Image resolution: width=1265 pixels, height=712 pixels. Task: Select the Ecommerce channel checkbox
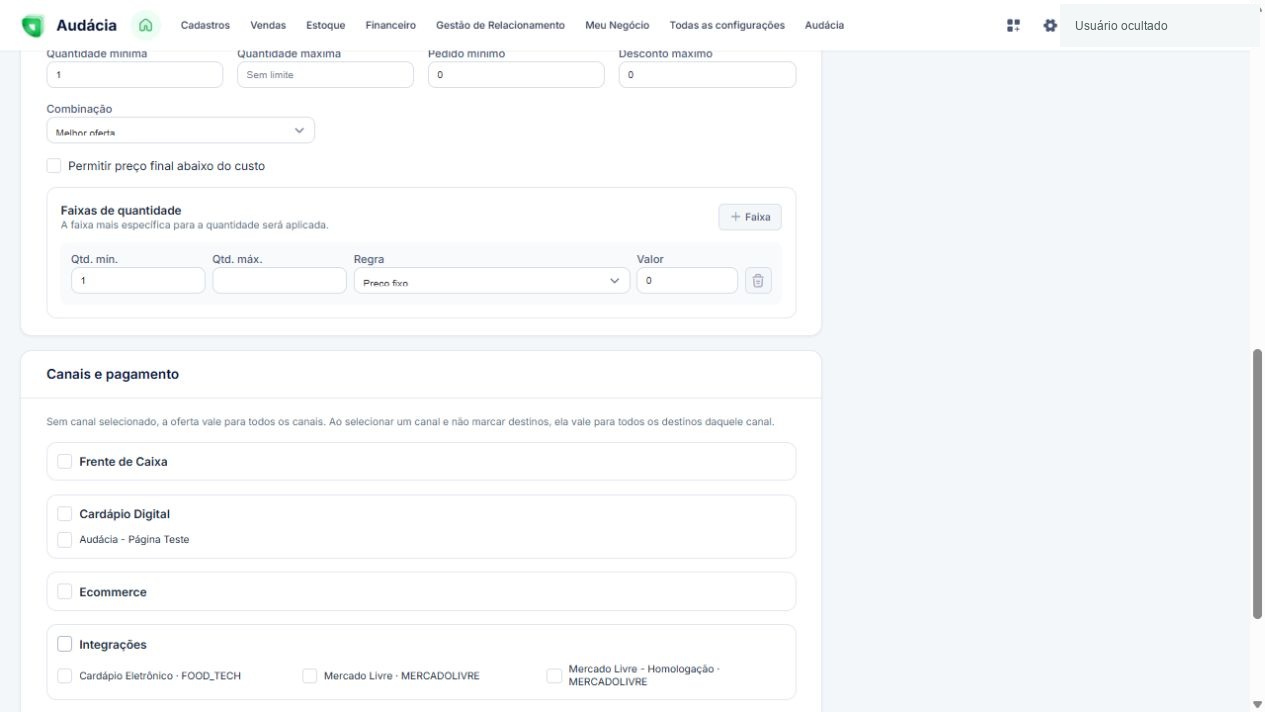tap(65, 592)
